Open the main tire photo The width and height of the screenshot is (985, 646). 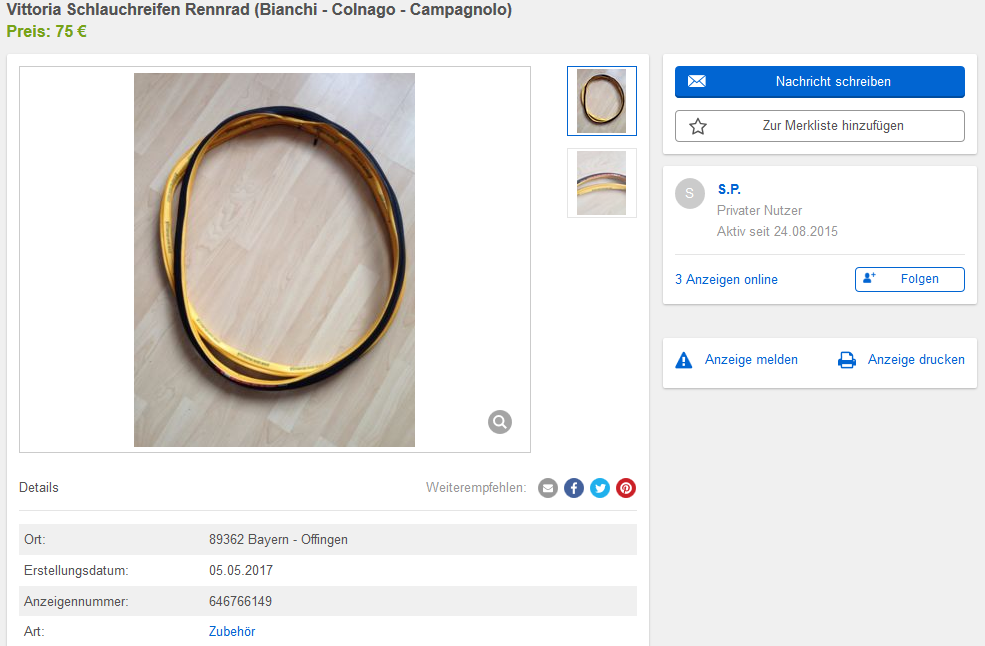point(274,260)
